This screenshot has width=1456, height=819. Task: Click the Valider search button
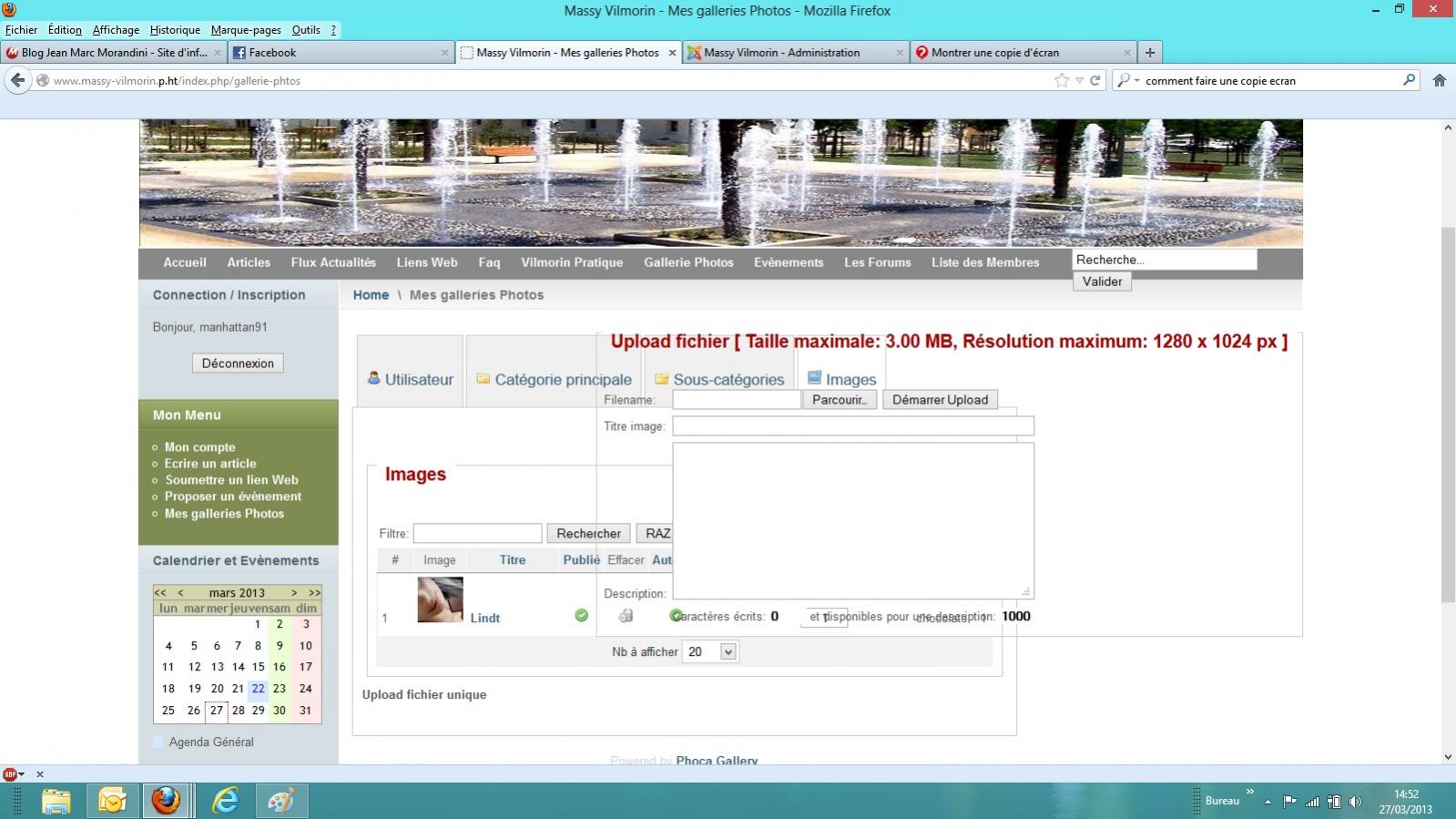tap(1102, 282)
